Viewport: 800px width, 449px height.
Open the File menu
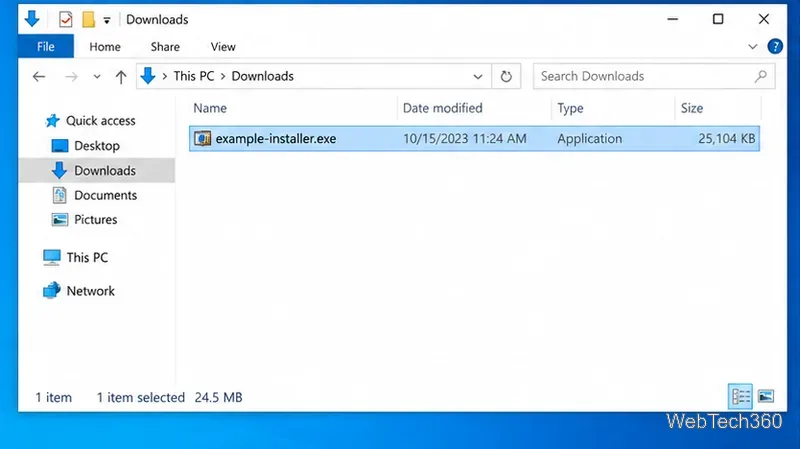(45, 46)
